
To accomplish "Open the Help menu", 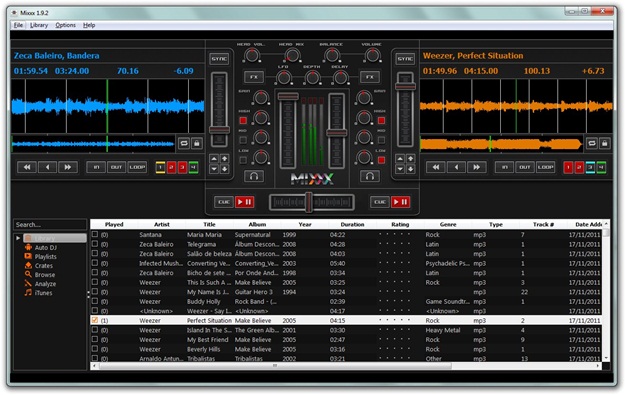I will [89, 25].
